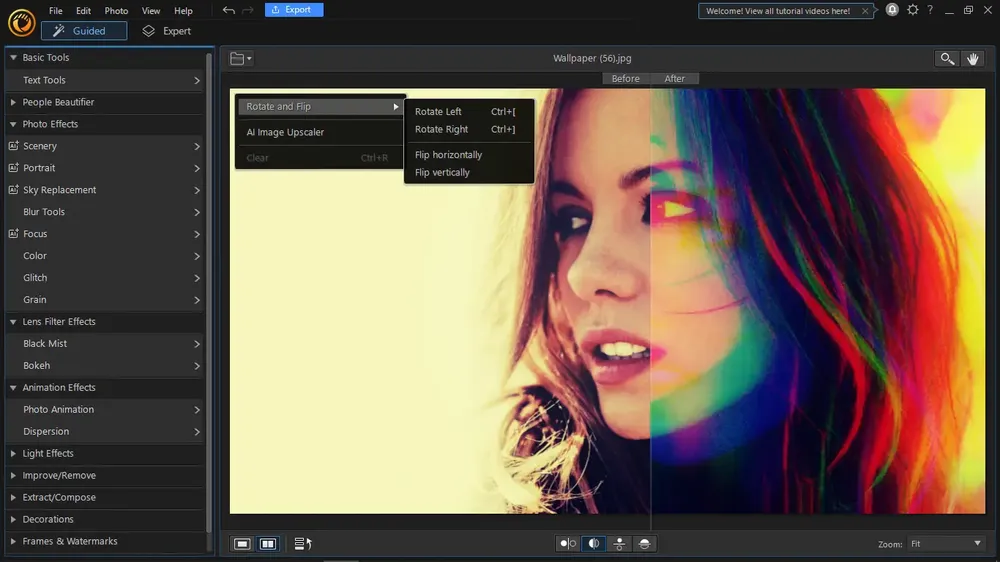
Task: Expand the People Beautifier section
Action: click(x=58, y=102)
